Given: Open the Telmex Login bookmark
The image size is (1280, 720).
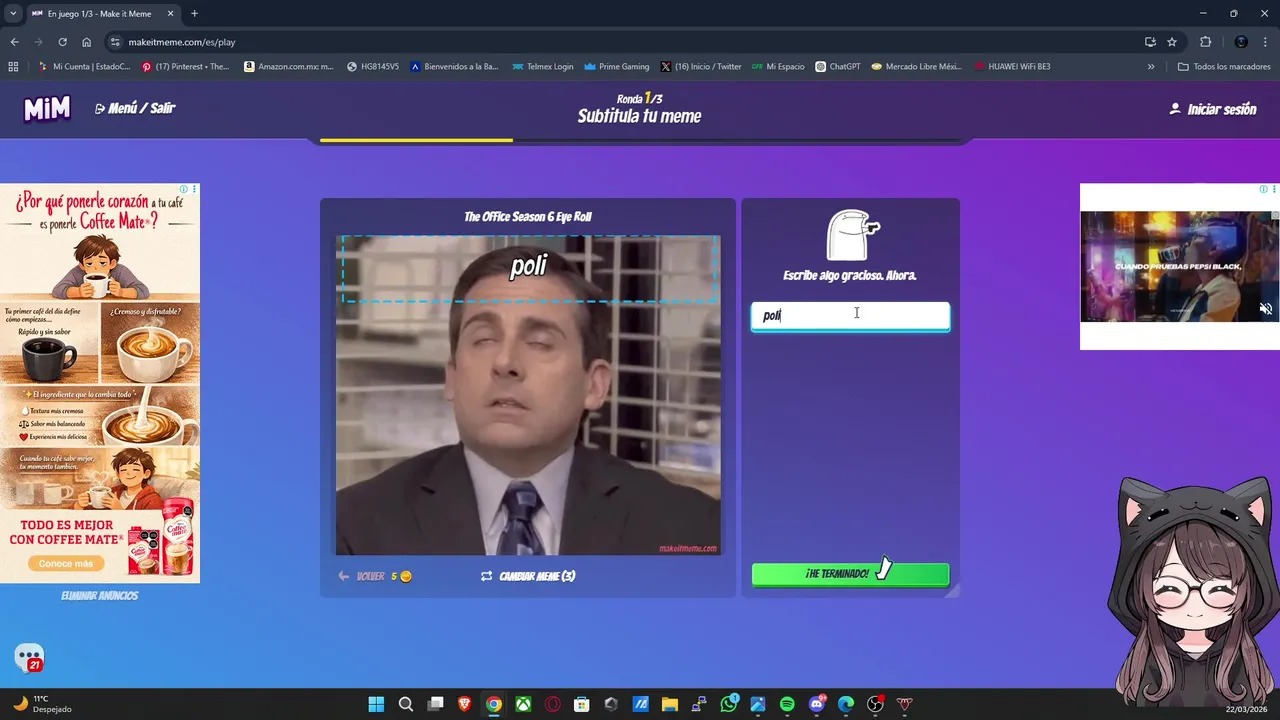Looking at the screenshot, I should click(543, 67).
